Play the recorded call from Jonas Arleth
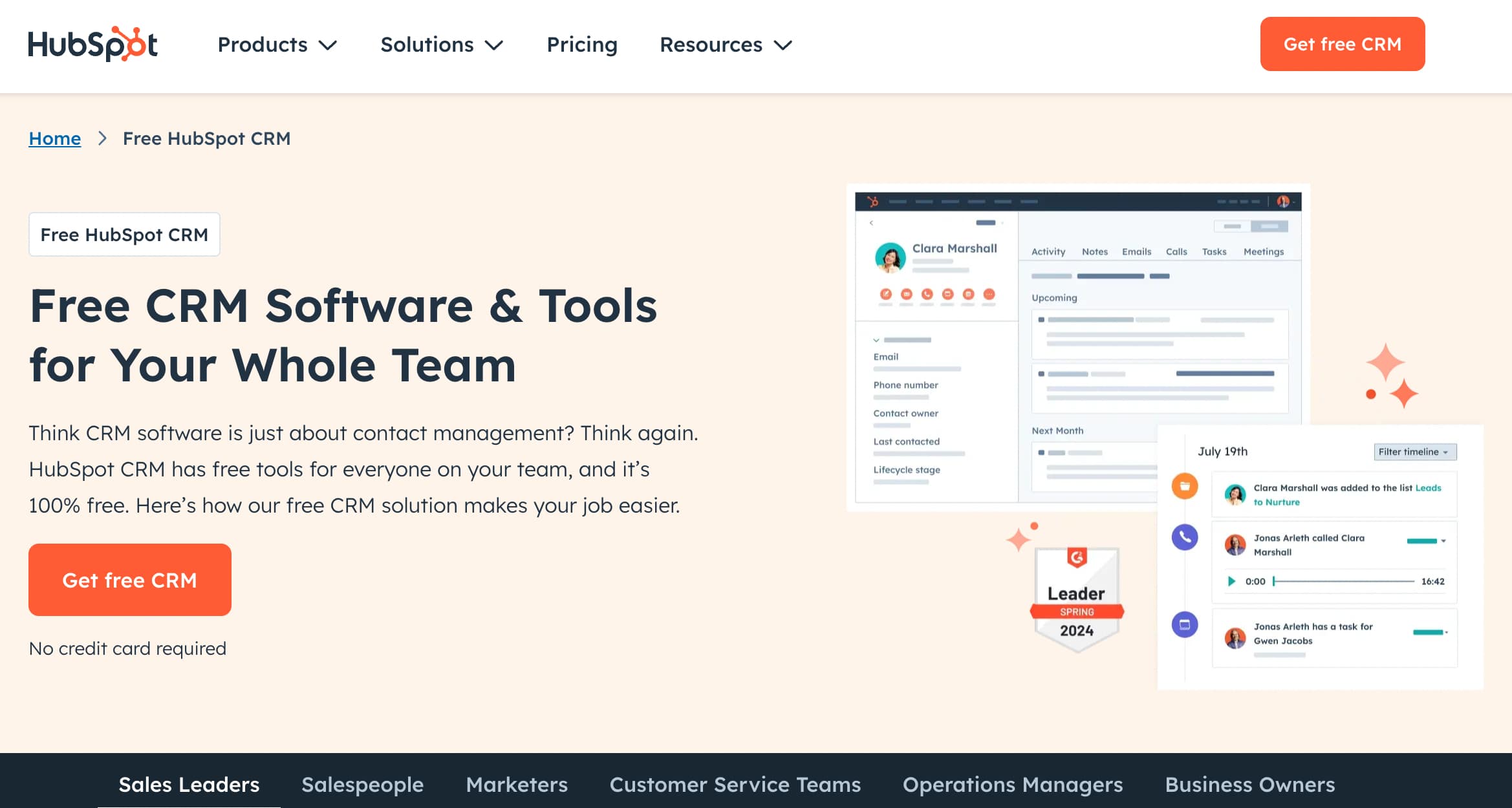The width and height of the screenshot is (1512, 808). click(x=1232, y=581)
